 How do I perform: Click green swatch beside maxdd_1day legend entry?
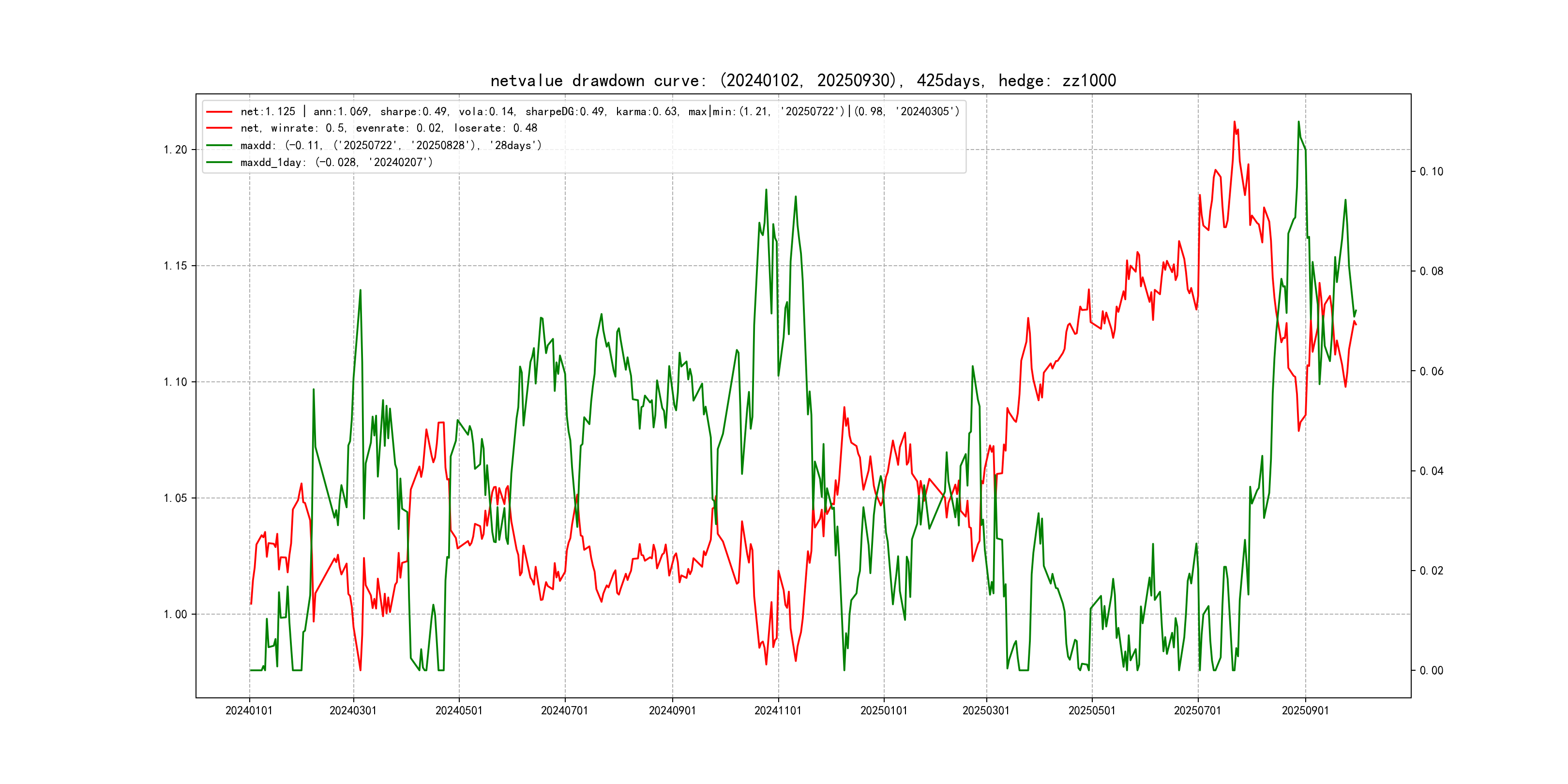219,162
